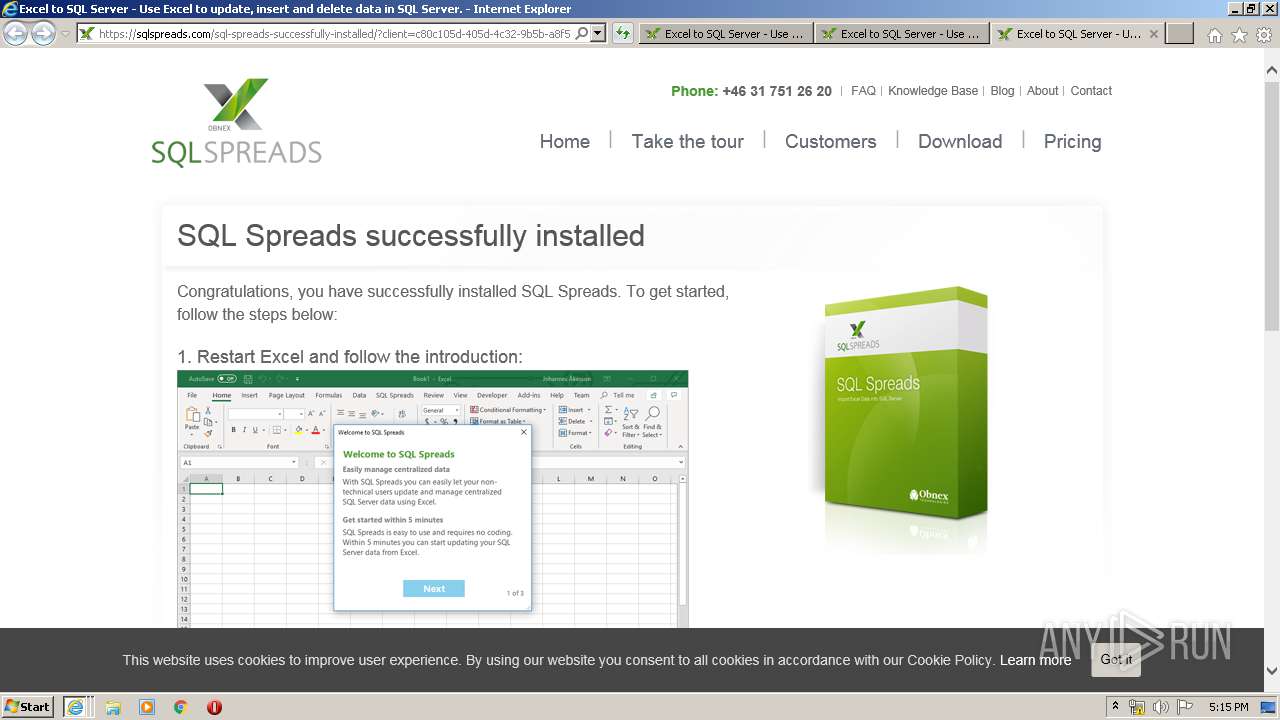Open the IE Home icon
Screen dimensions: 1280x720
(1214, 35)
